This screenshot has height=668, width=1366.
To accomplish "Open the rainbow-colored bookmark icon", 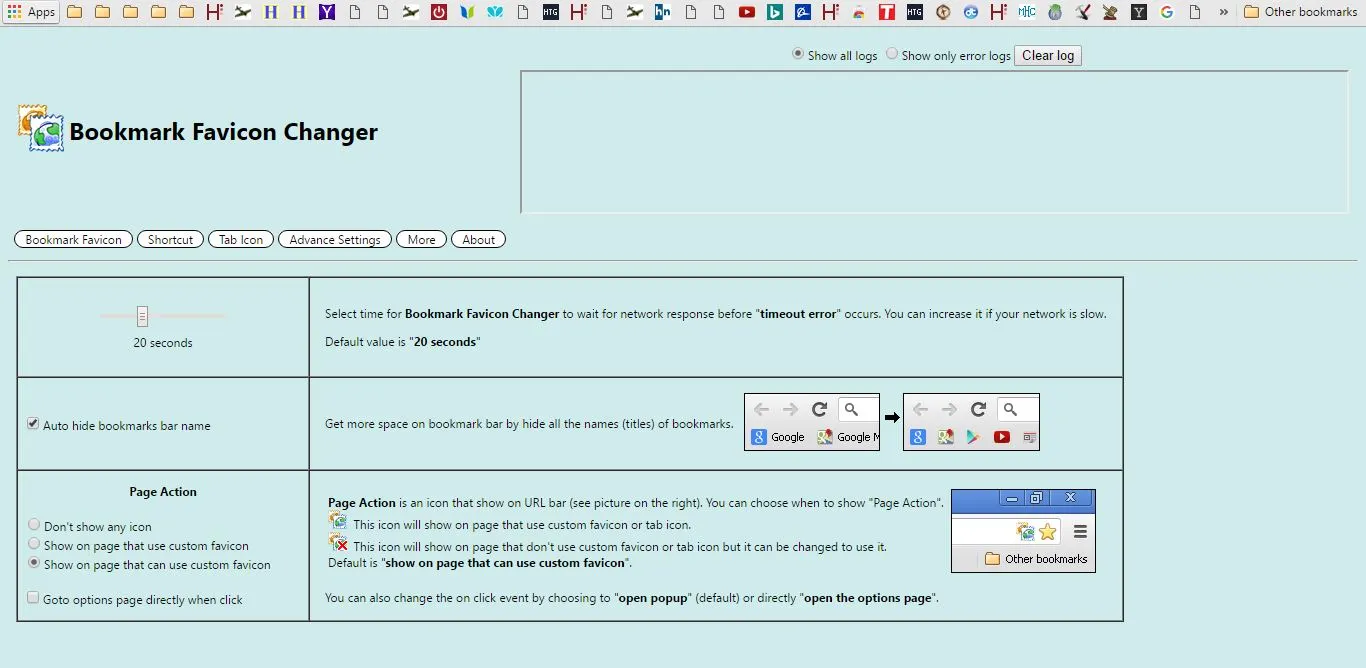I will click(858, 12).
